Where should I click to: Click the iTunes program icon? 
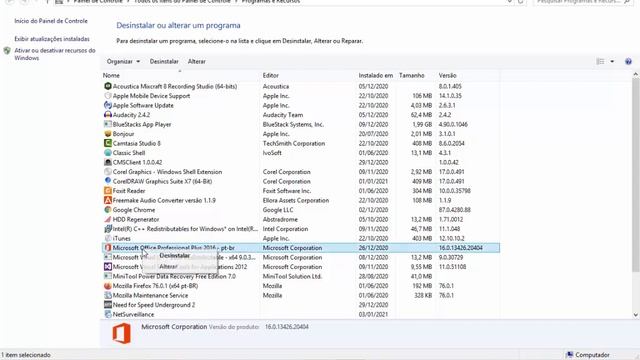click(x=108, y=238)
